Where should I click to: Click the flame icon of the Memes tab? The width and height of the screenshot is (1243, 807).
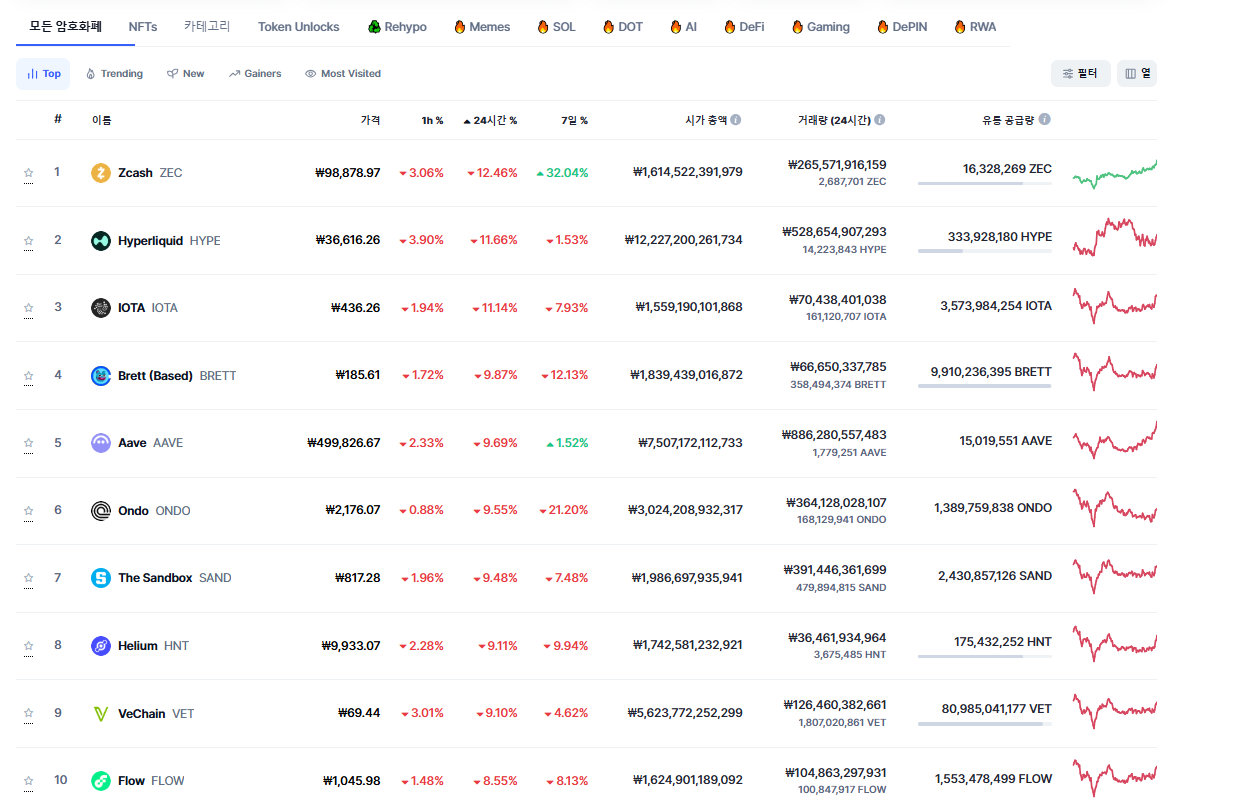460,27
